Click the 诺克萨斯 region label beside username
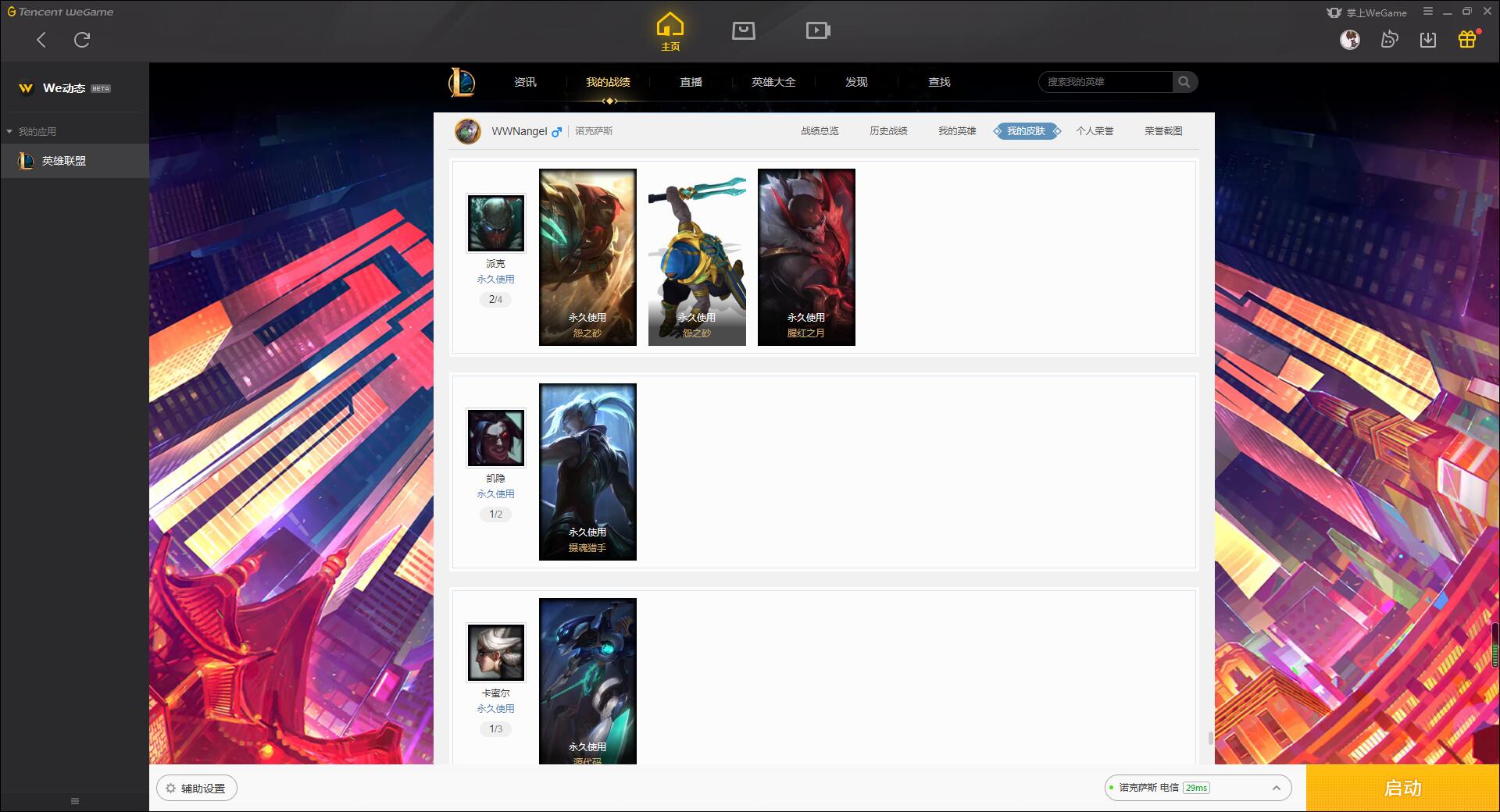The height and width of the screenshot is (812, 1500). [x=594, y=131]
